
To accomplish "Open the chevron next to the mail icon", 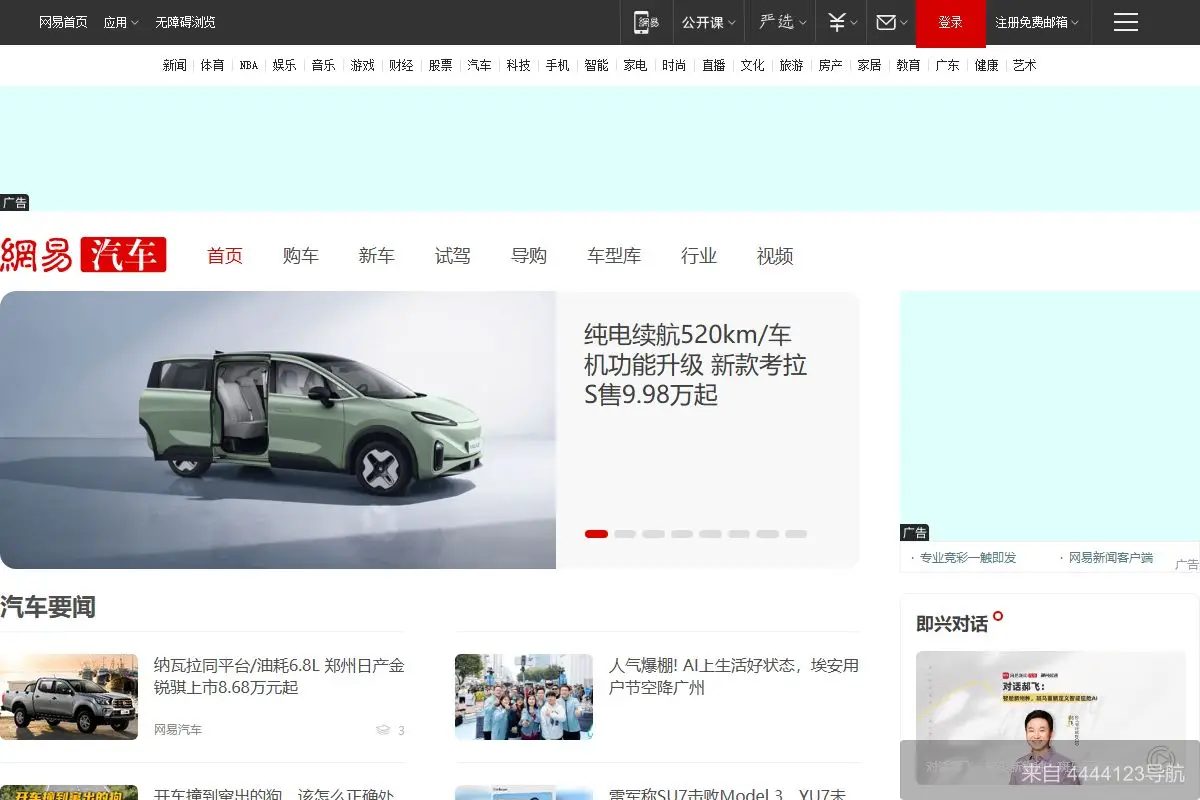I will [906, 21].
